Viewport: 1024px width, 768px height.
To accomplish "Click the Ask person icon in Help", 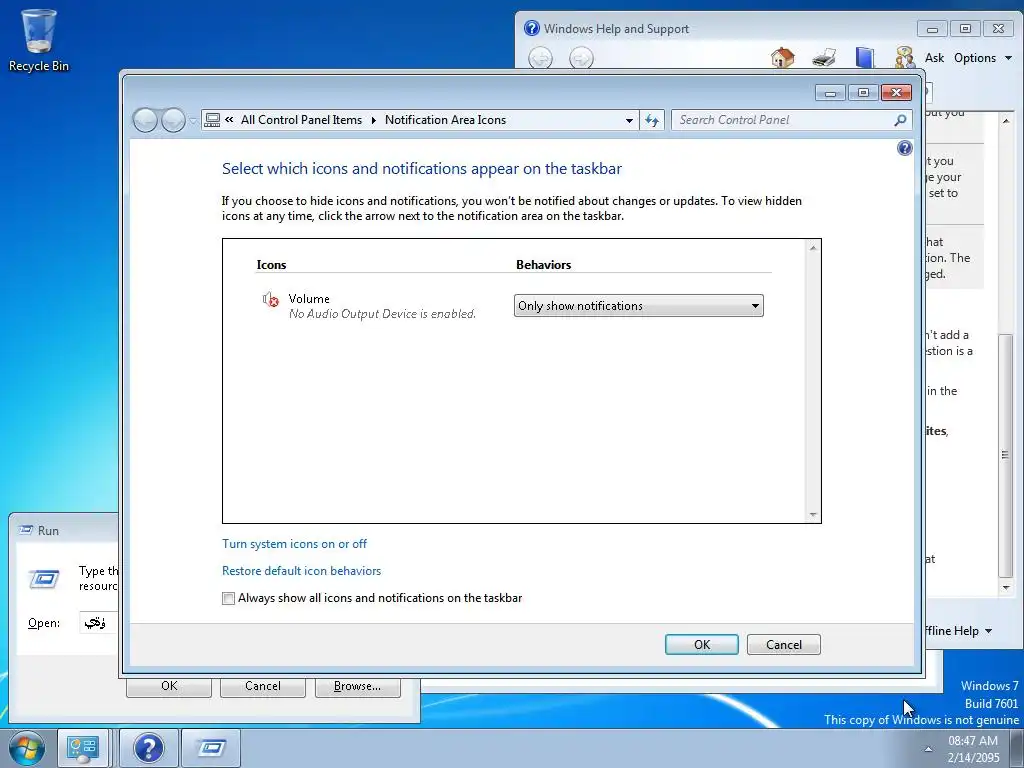I will pyautogui.click(x=904, y=58).
